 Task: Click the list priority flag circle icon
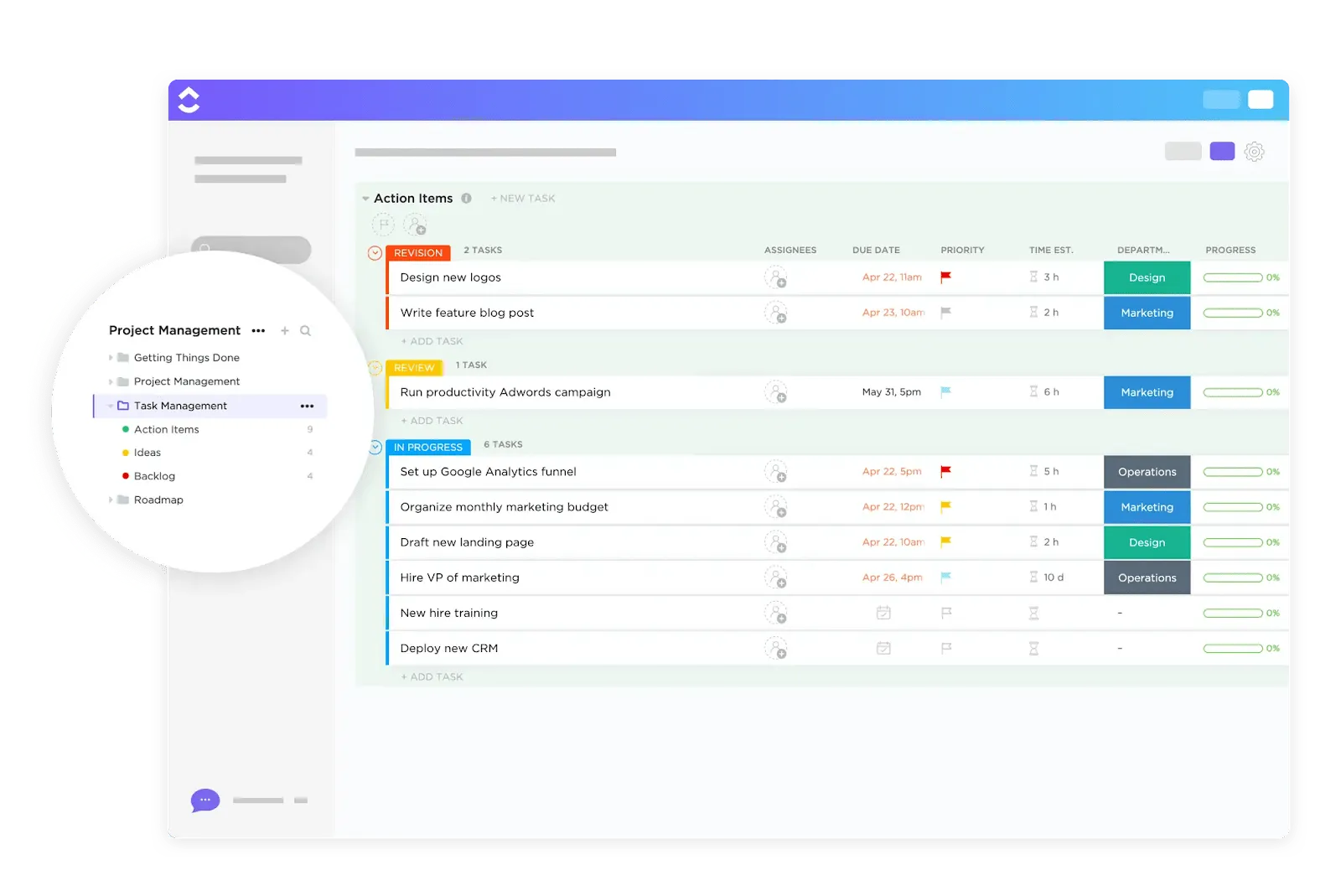click(x=383, y=225)
